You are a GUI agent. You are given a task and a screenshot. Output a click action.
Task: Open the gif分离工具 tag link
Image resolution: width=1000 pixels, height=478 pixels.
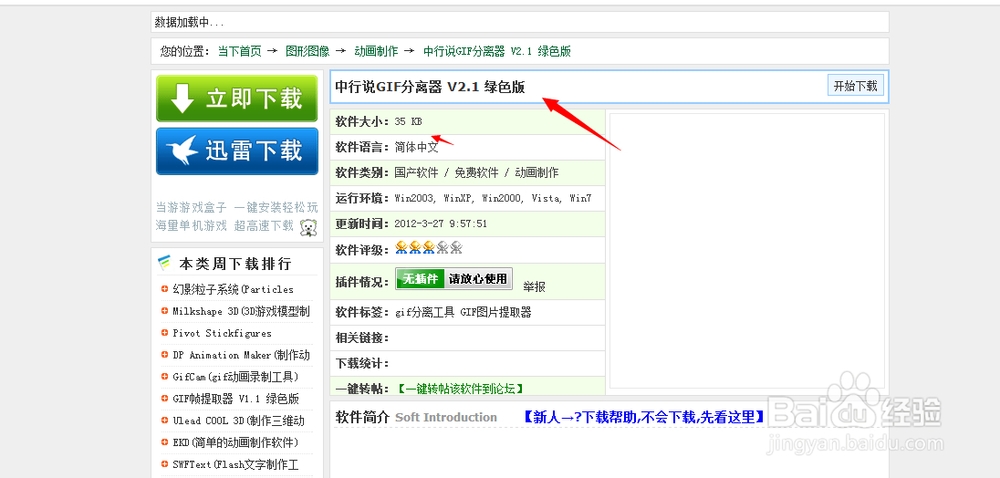point(424,312)
